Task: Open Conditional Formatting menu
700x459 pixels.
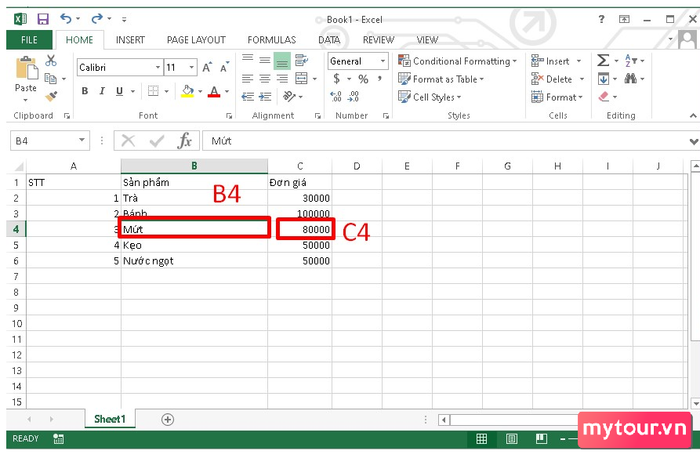Action: tap(458, 61)
